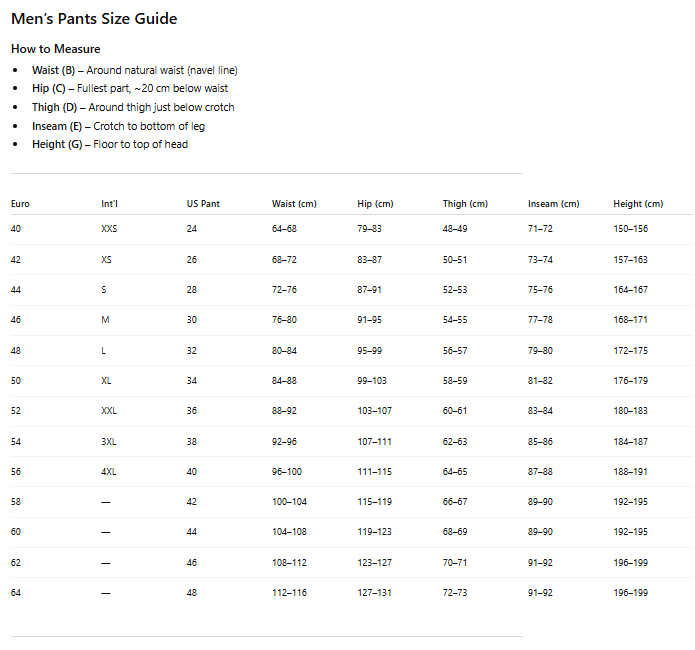Click Euro size 64 cell
695x650 pixels.
click(x=16, y=593)
